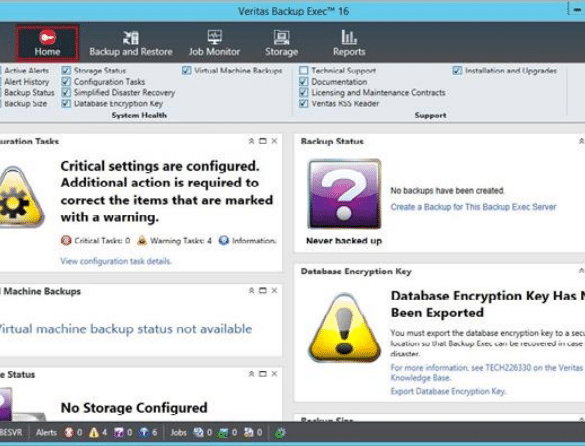Uncheck the Installation and Upgrades checkbox

[457, 71]
